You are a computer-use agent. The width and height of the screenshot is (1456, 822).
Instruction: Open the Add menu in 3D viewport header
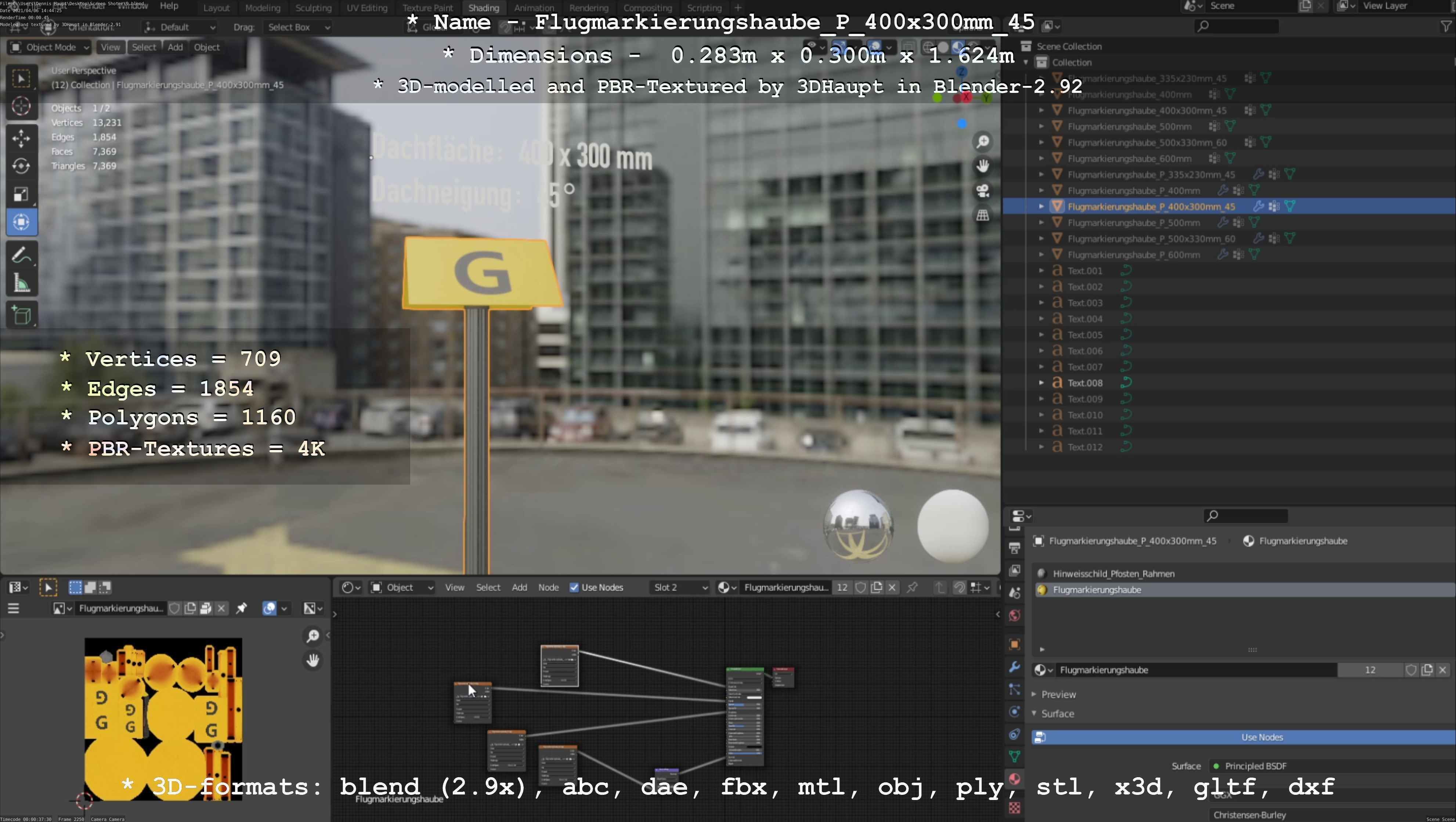(x=175, y=47)
